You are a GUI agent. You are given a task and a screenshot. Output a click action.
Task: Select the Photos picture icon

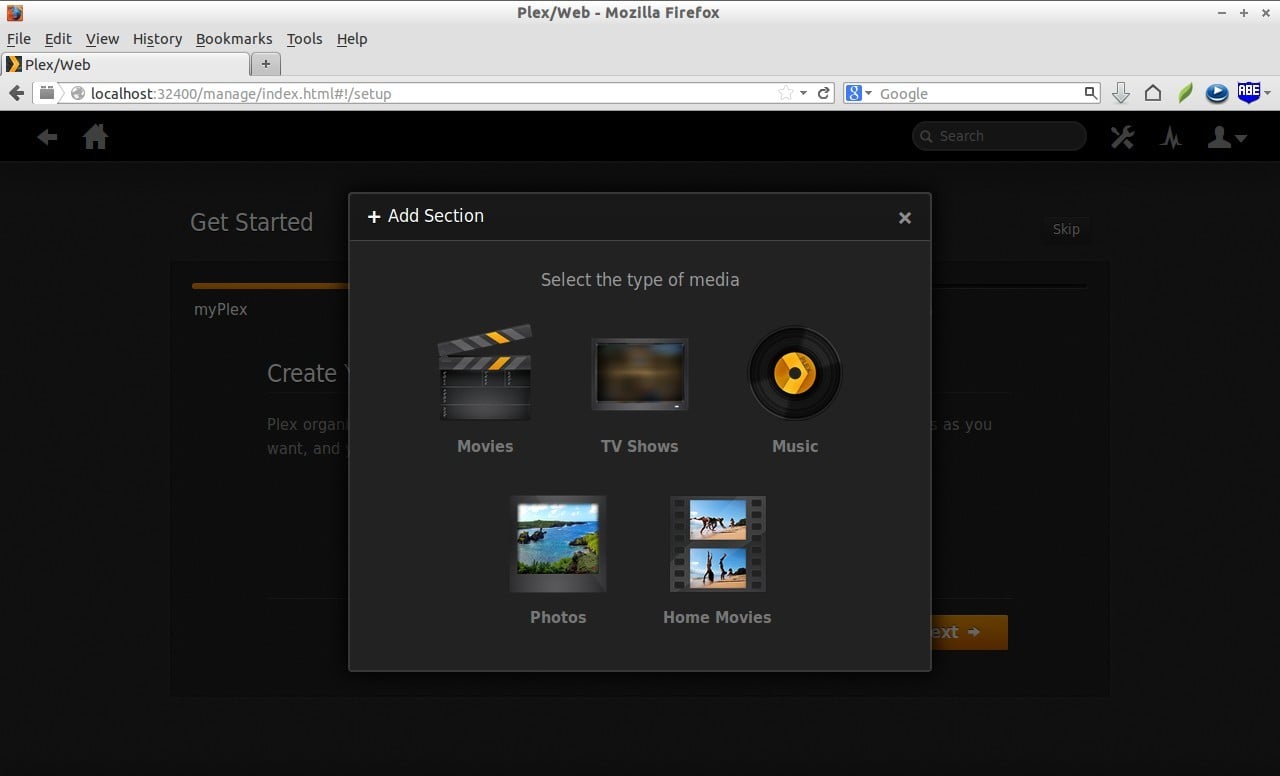click(558, 544)
